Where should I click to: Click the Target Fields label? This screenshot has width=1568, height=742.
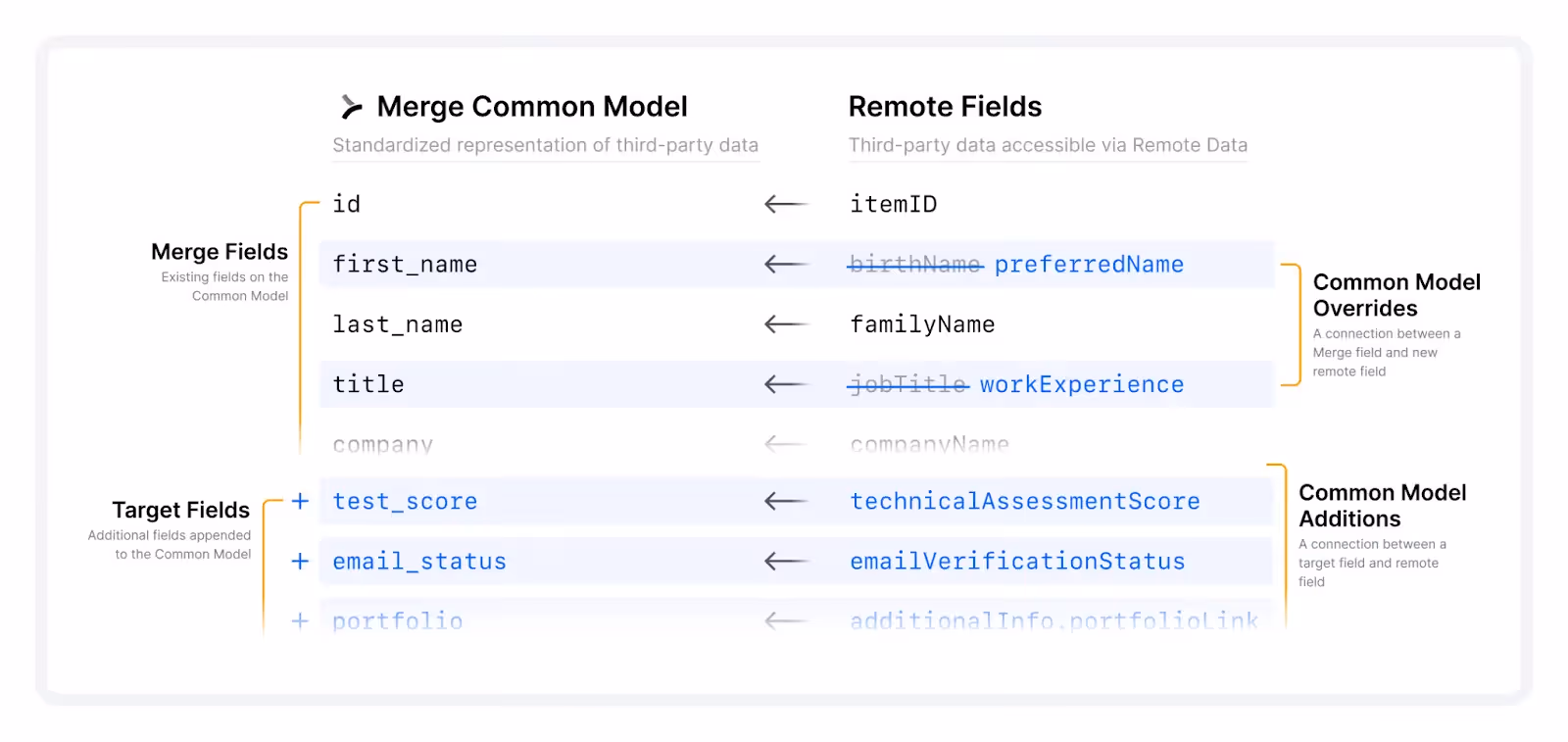point(181,510)
